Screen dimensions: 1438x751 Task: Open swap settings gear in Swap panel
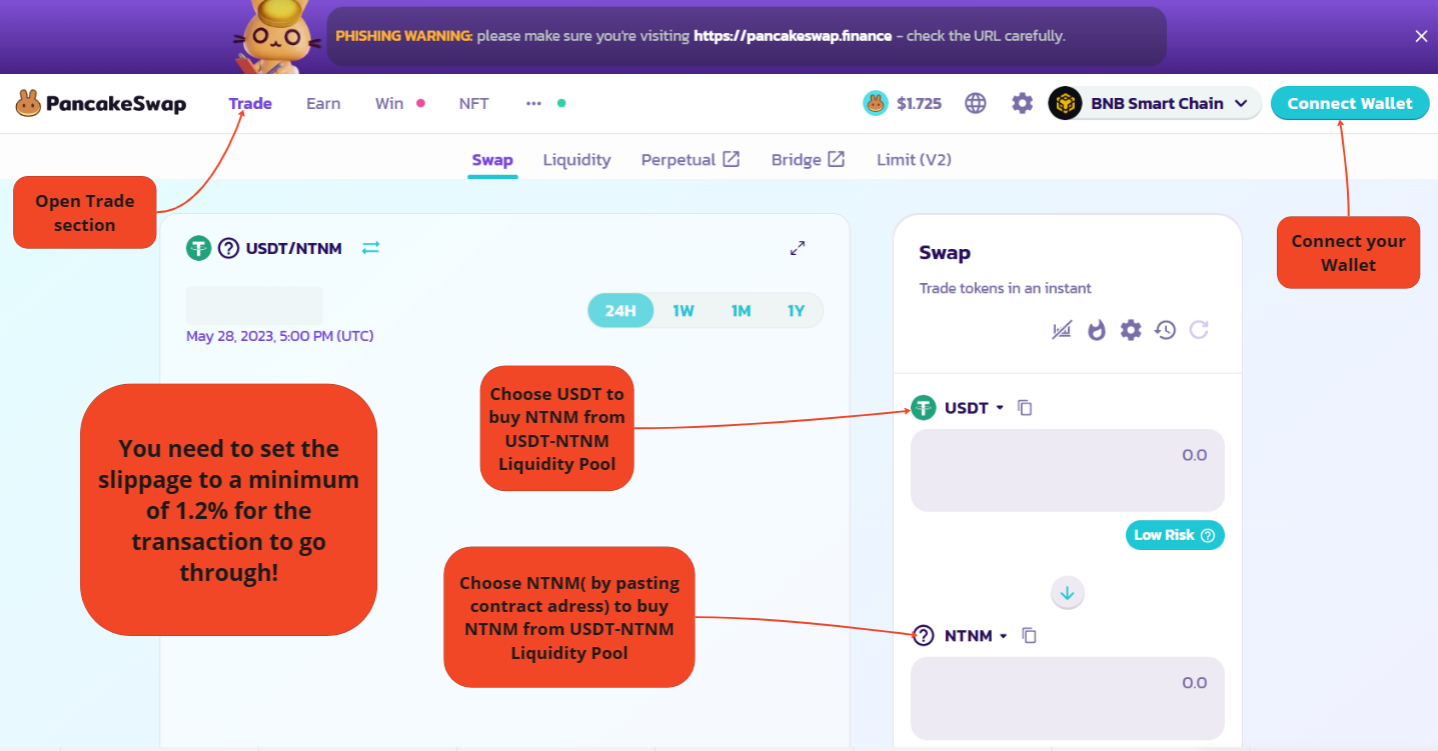pyautogui.click(x=1130, y=330)
